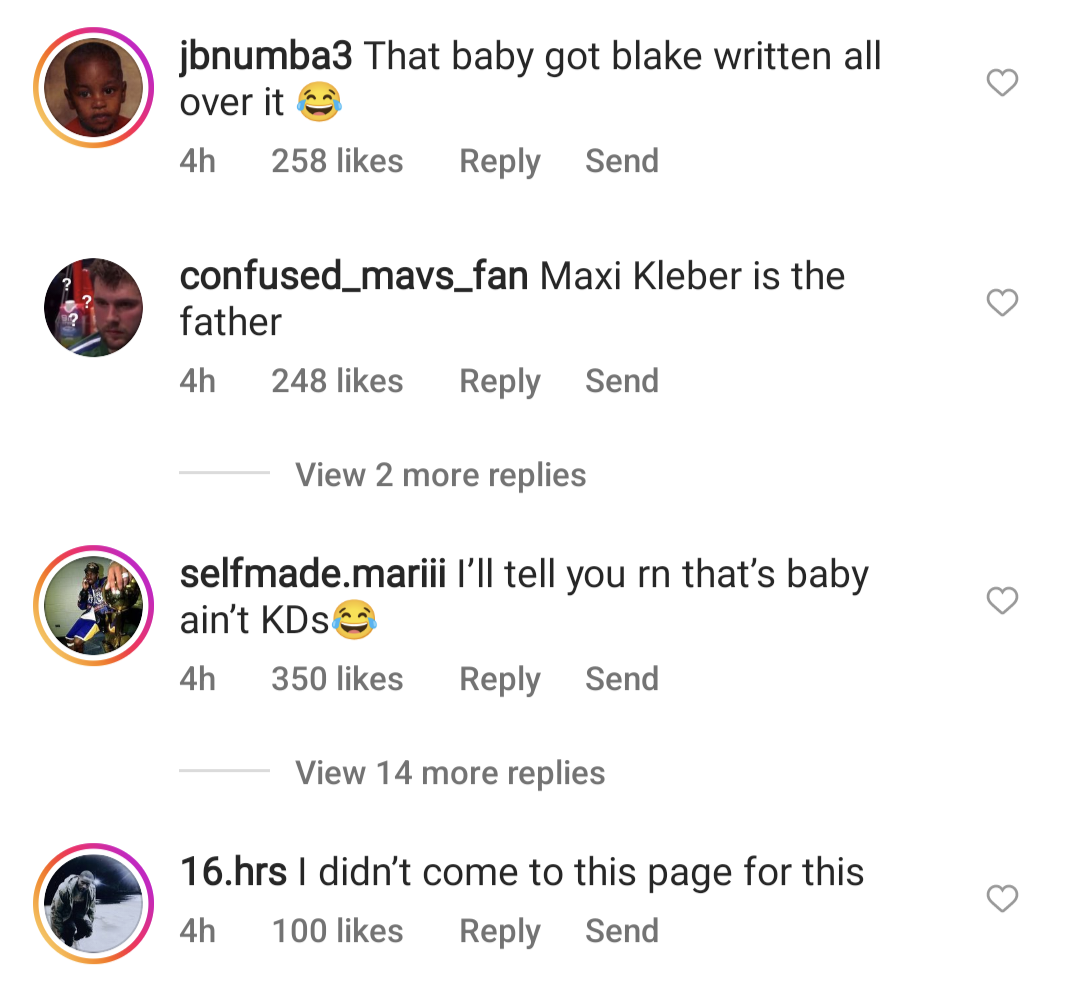
Task: Open 16.hrs profile avatar
Action: pyautogui.click(x=93, y=903)
